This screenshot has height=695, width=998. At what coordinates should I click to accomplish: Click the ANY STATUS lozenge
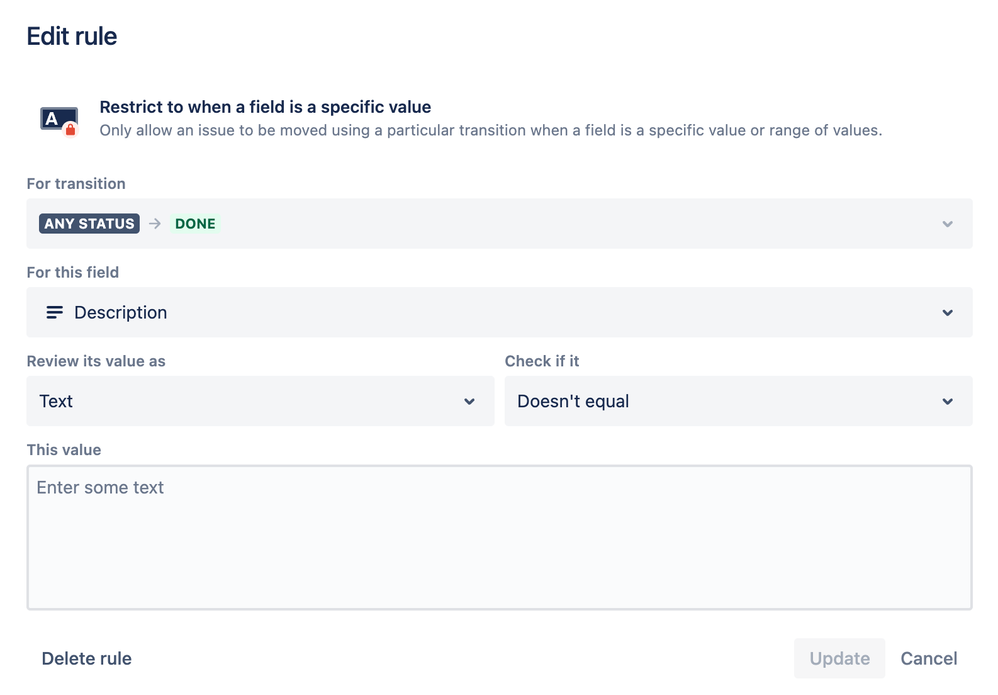[89, 224]
